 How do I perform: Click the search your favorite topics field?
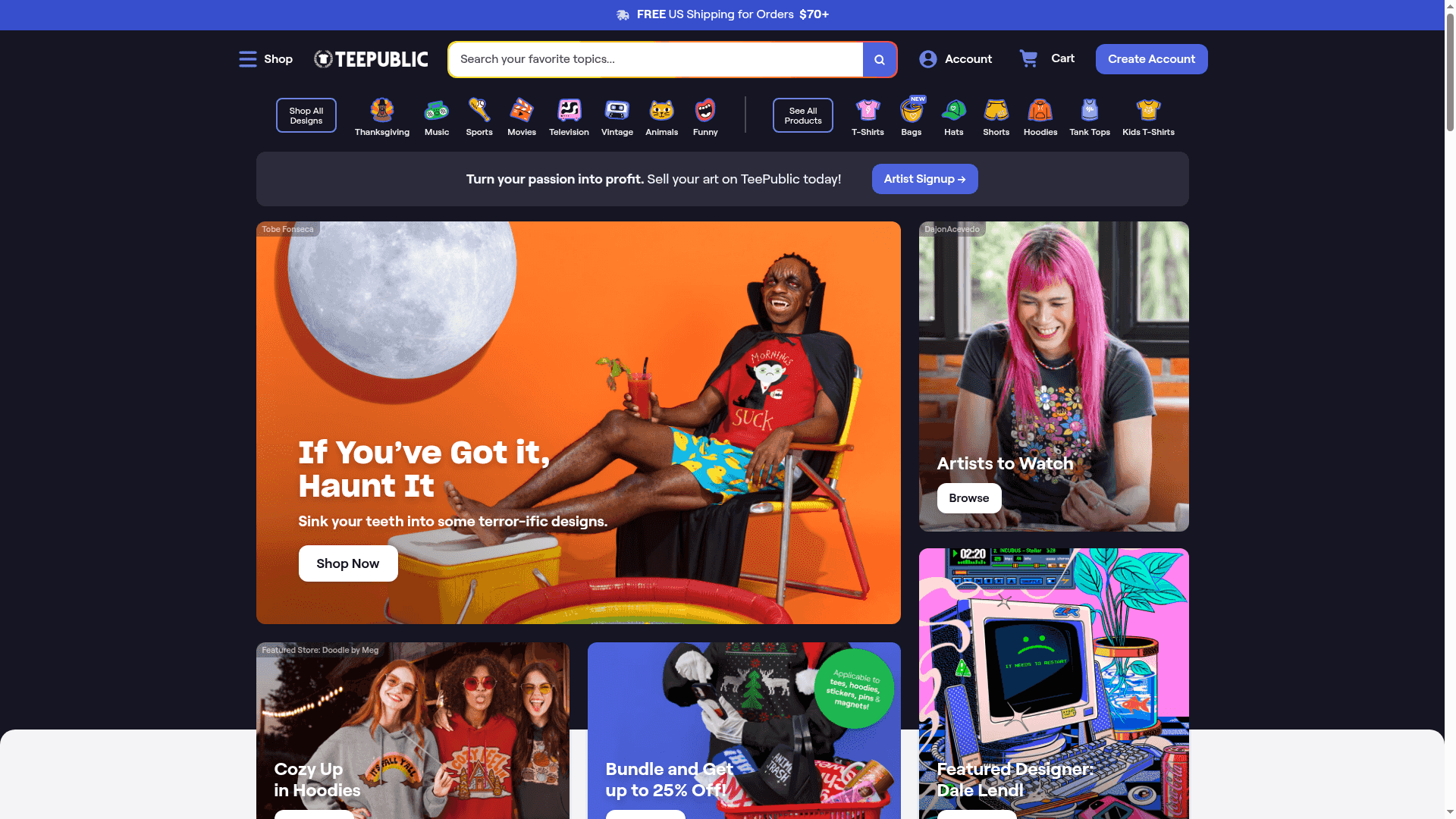coord(652,59)
